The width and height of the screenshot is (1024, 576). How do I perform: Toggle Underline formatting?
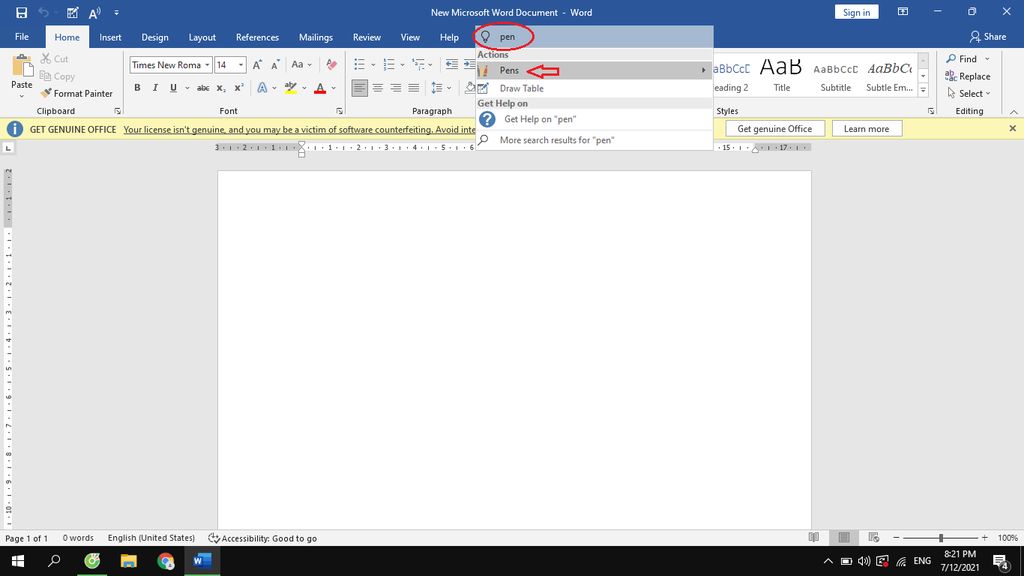tap(173, 88)
